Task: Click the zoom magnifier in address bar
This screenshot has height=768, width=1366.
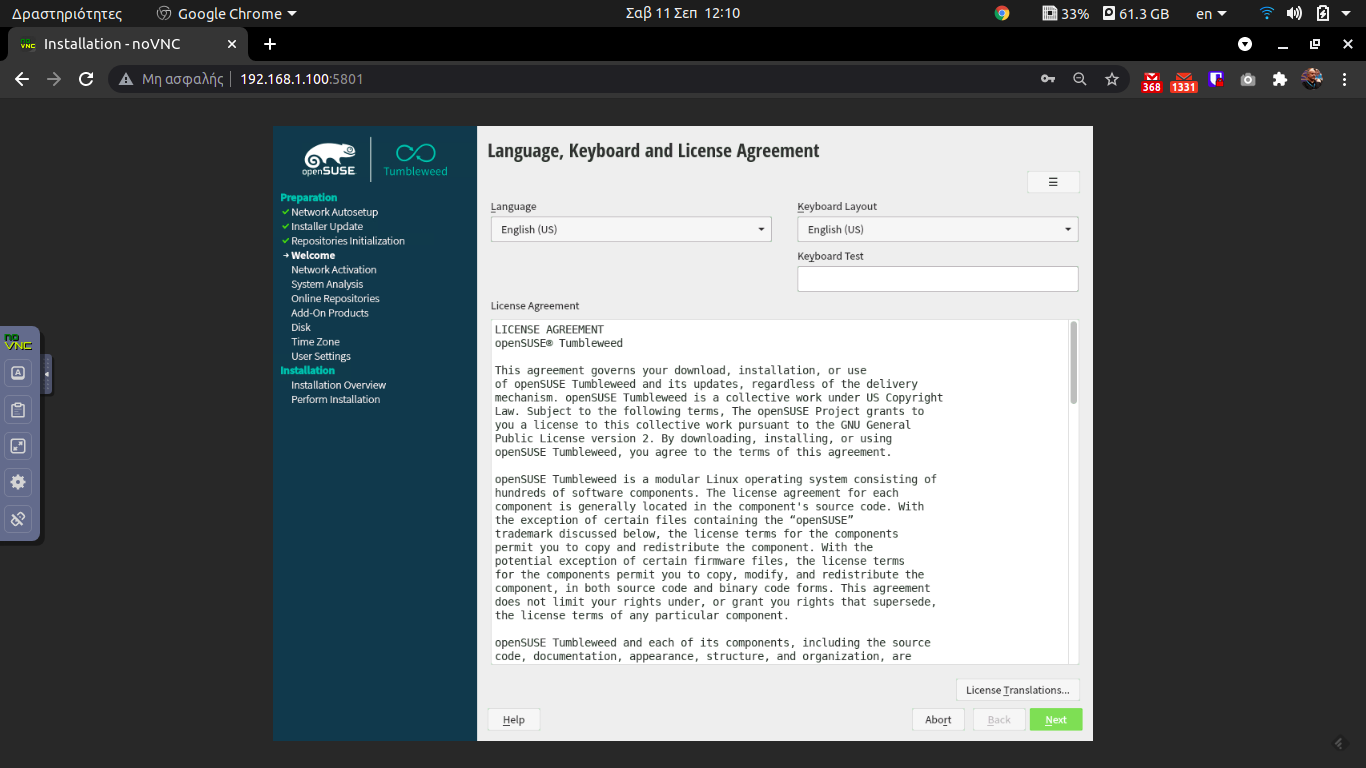Action: coord(1080,79)
